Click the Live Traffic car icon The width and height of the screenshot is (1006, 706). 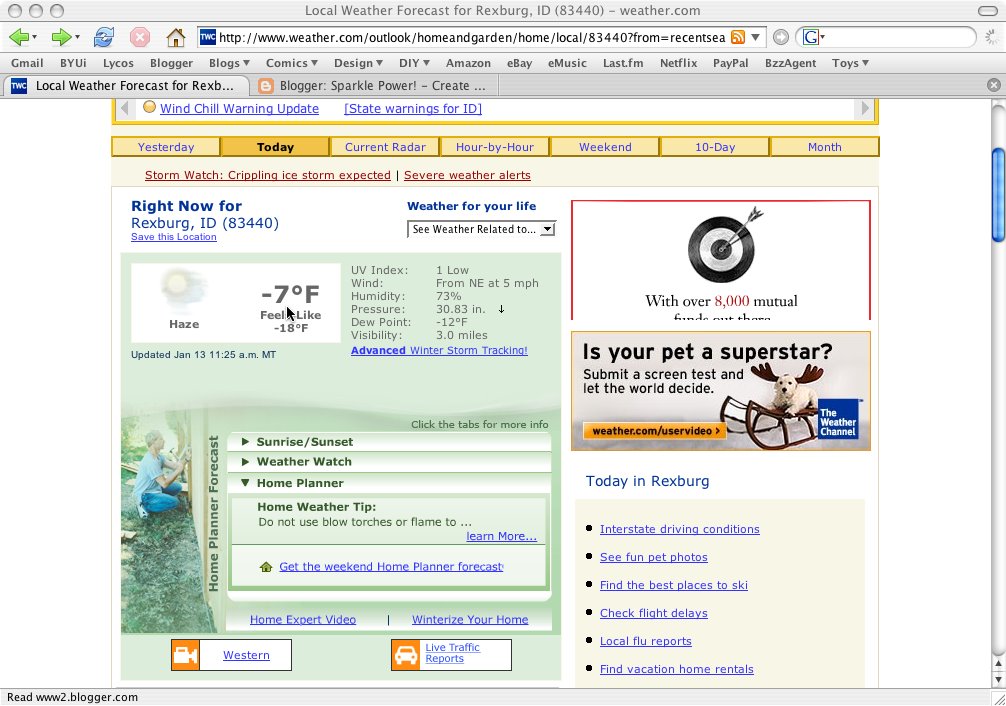point(406,655)
